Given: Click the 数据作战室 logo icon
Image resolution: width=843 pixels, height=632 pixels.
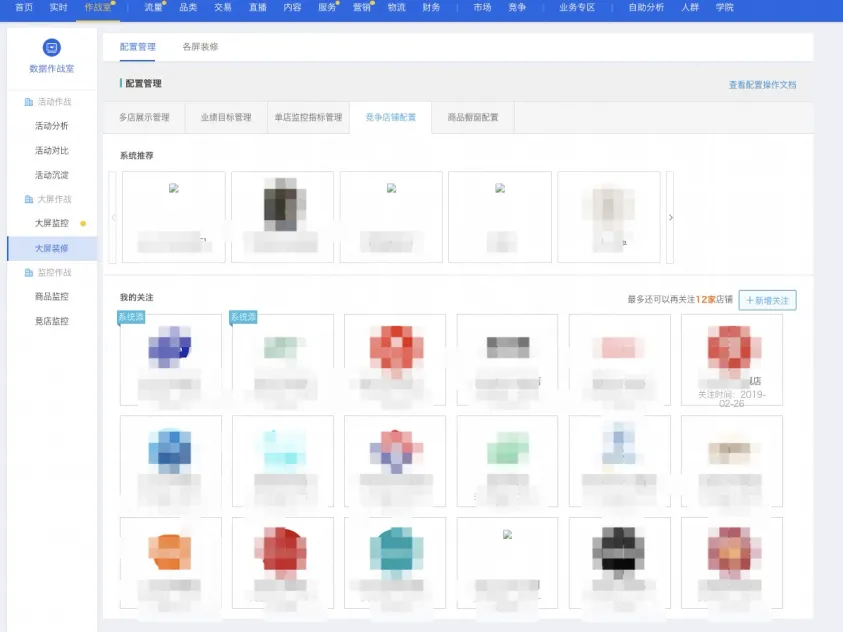Looking at the screenshot, I should pos(52,48).
